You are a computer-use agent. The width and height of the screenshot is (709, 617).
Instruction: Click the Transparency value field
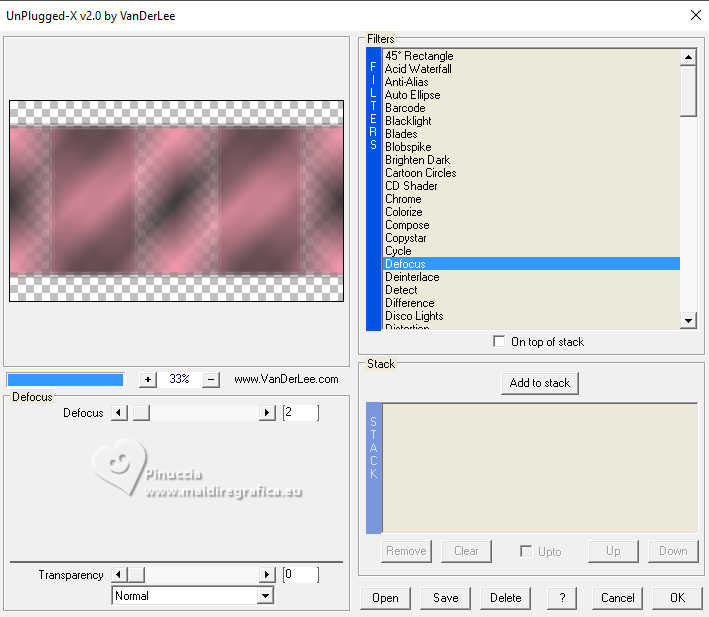click(x=301, y=575)
